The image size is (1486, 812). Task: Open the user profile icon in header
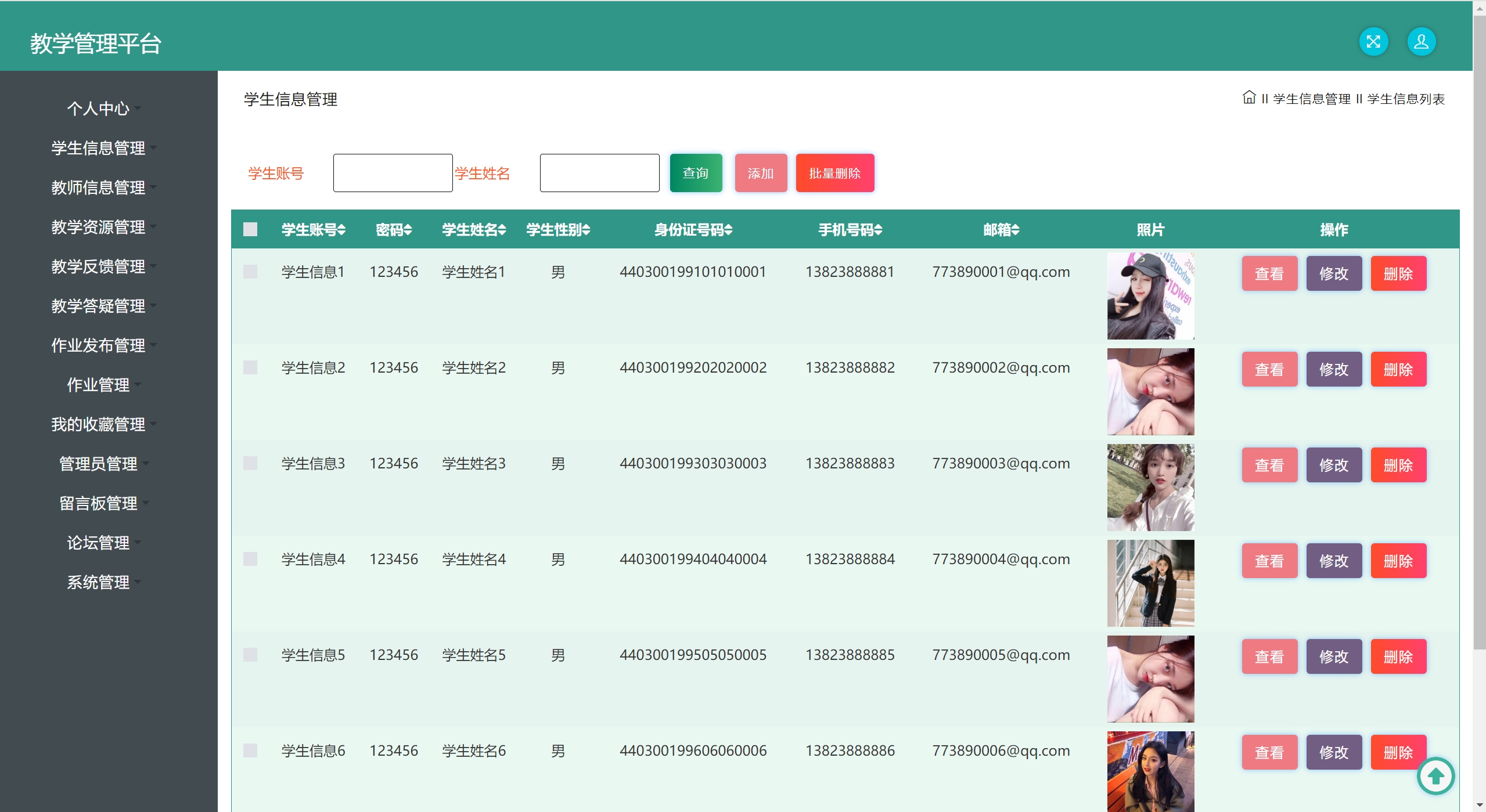pyautogui.click(x=1421, y=42)
